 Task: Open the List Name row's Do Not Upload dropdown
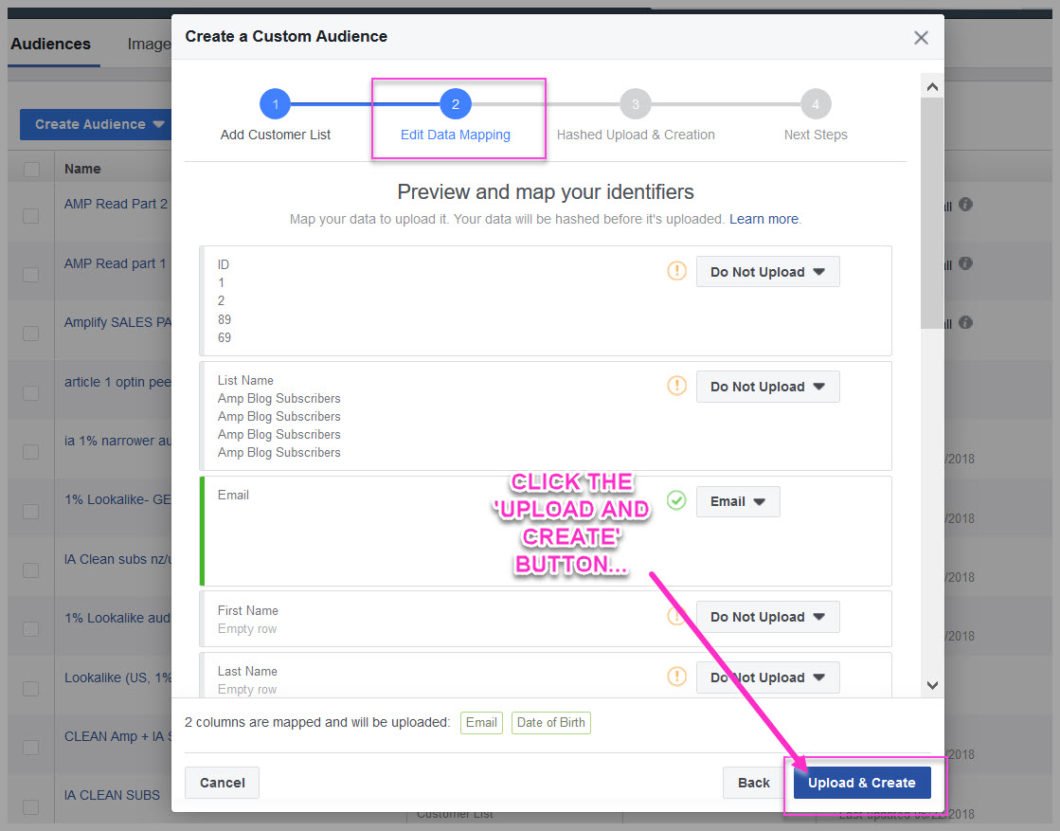point(768,387)
